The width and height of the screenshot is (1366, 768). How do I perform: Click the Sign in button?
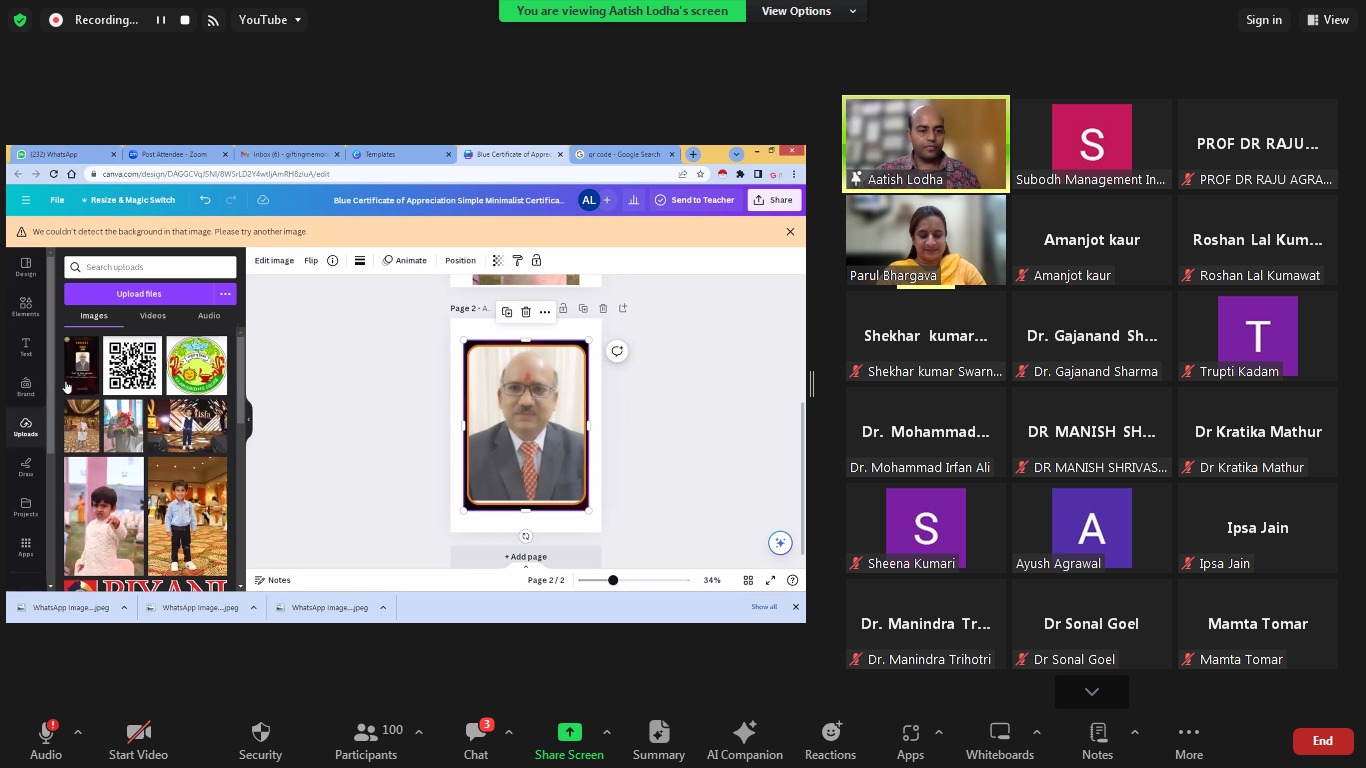[x=1263, y=20]
